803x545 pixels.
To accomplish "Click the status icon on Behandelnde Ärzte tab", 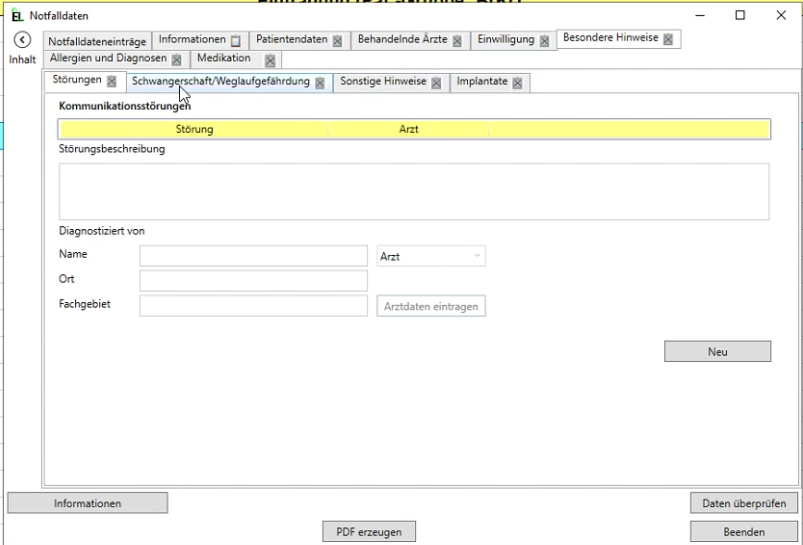I will [x=457, y=41].
